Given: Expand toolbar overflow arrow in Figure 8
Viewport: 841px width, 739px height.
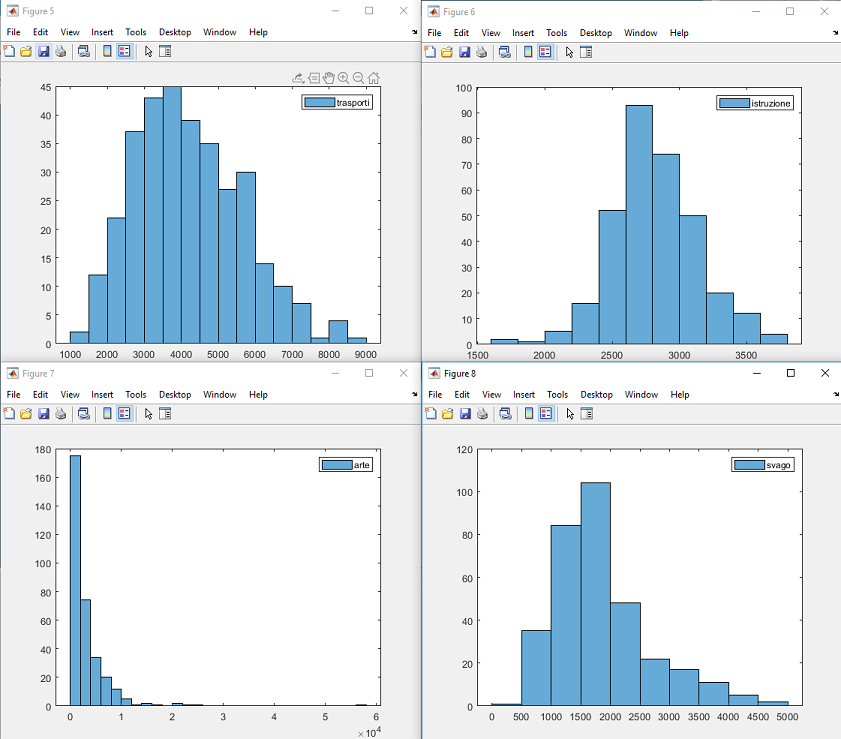Looking at the screenshot, I should 836,394.
